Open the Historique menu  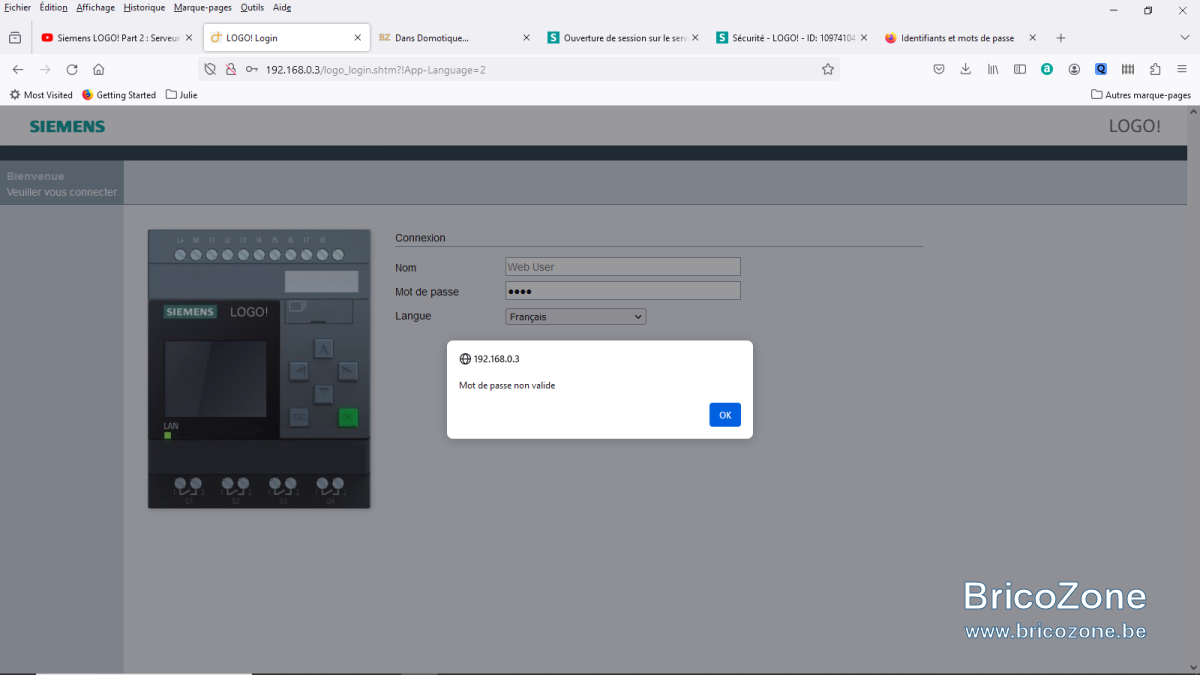point(144,7)
